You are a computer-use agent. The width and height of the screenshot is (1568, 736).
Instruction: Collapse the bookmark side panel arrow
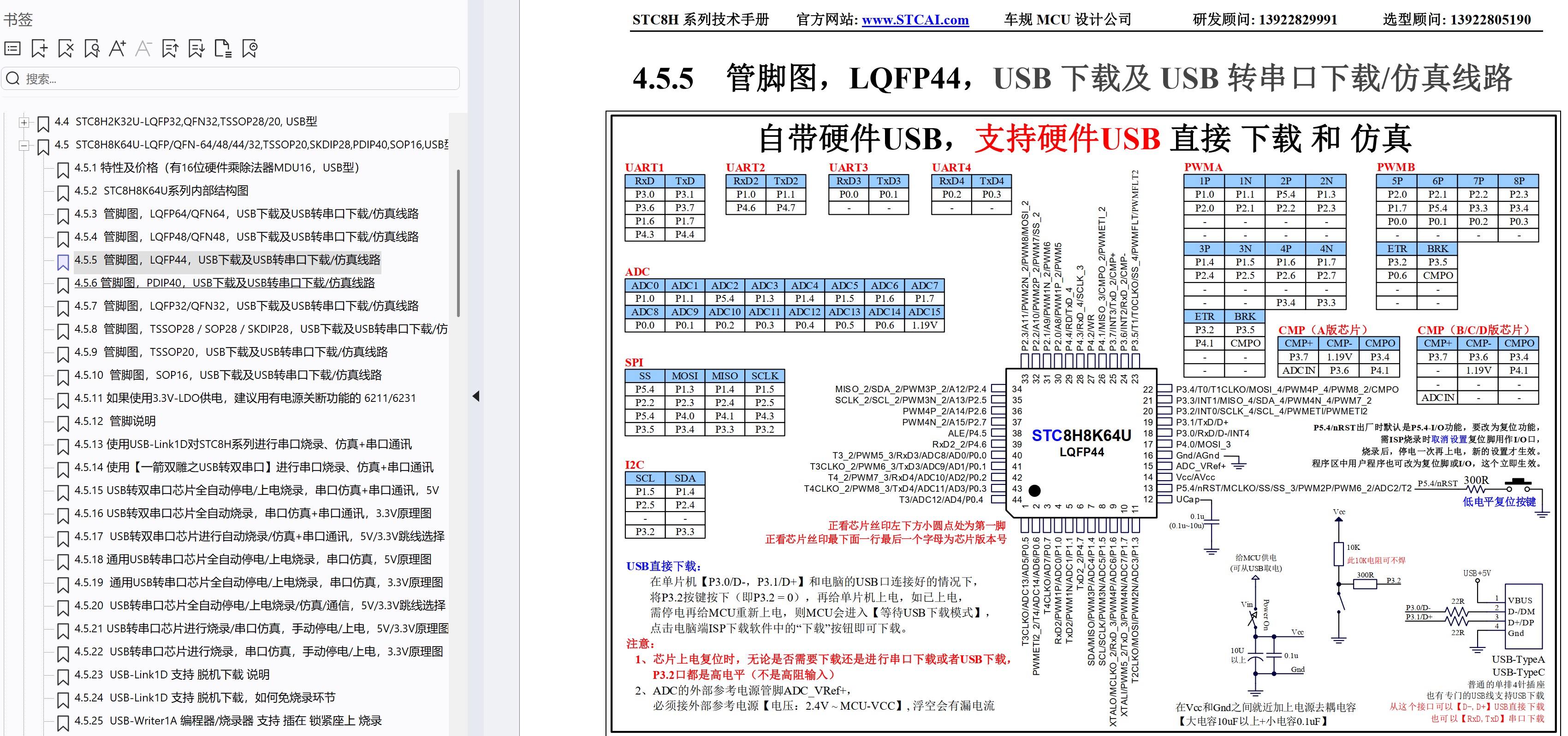pos(476,397)
